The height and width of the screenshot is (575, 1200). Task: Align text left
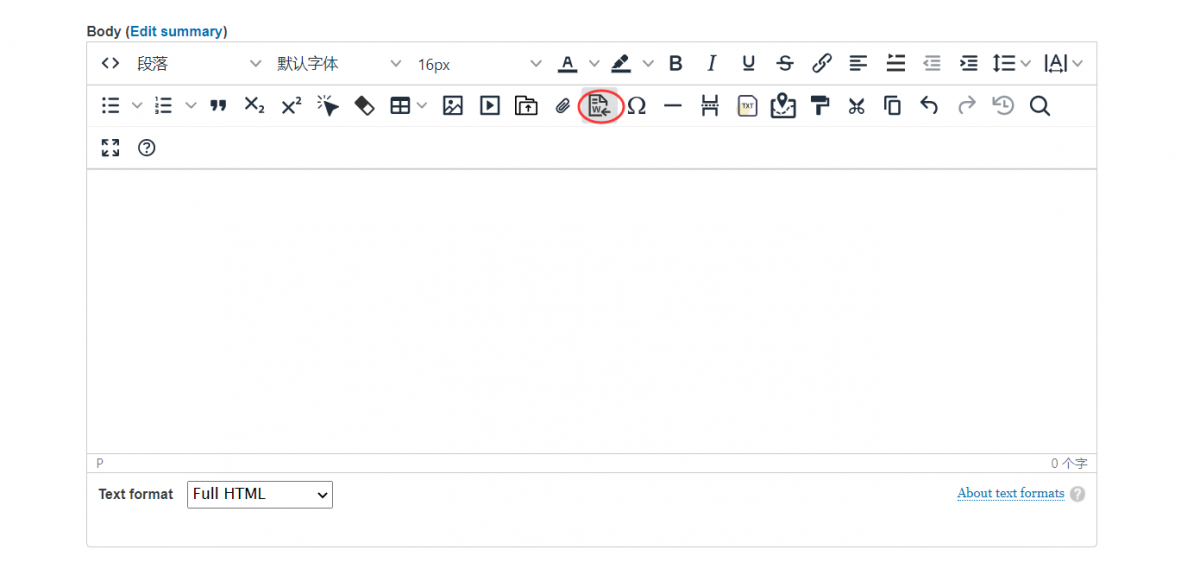pos(858,64)
